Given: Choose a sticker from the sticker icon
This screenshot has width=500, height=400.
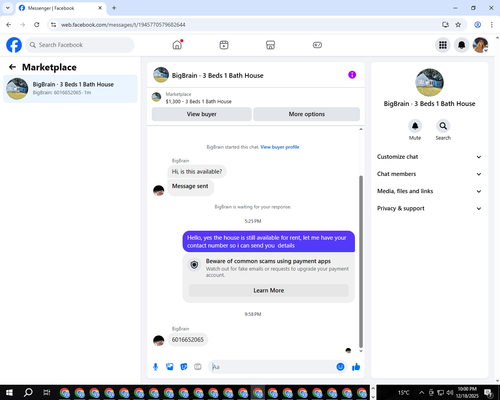Looking at the screenshot, I should (184, 367).
